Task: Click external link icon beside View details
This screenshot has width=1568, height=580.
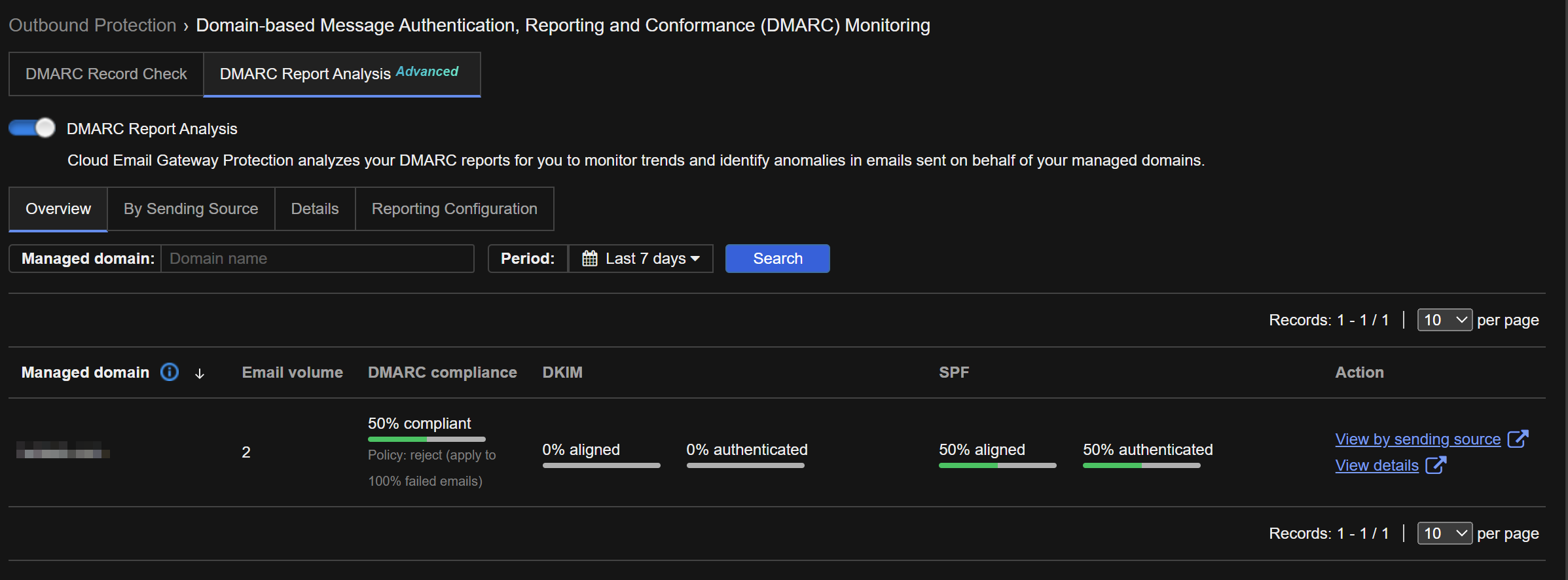Action: point(1435,465)
